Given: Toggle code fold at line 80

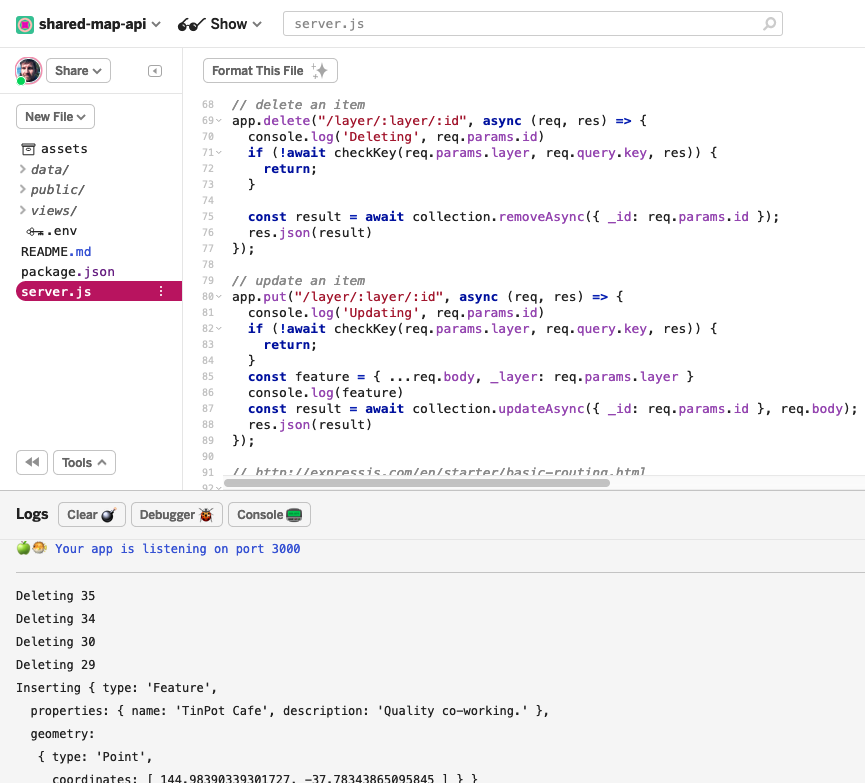Looking at the screenshot, I should pos(221,297).
